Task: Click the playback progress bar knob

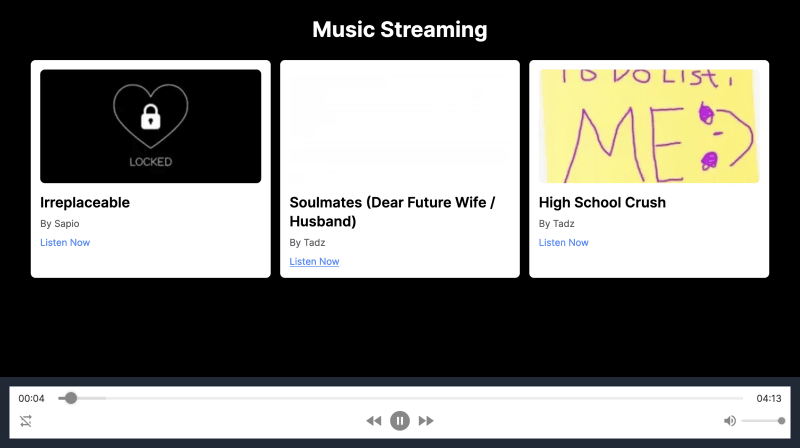Action: coord(71,398)
